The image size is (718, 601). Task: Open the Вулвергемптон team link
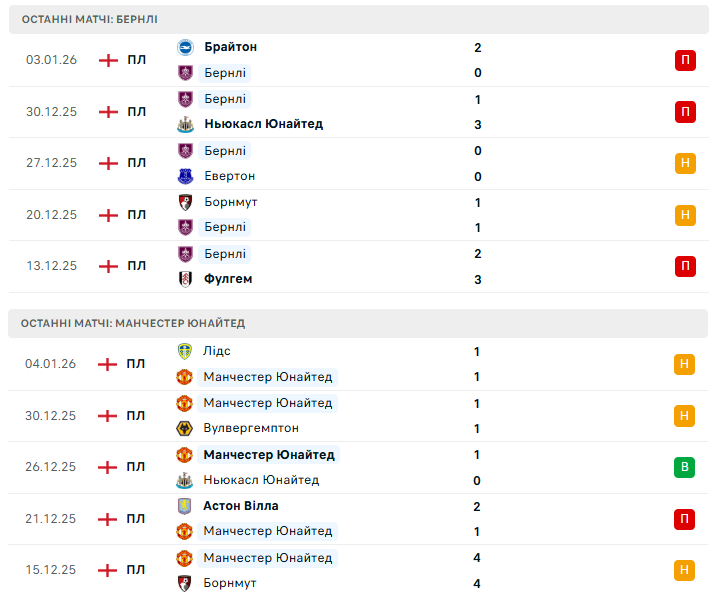coord(251,428)
